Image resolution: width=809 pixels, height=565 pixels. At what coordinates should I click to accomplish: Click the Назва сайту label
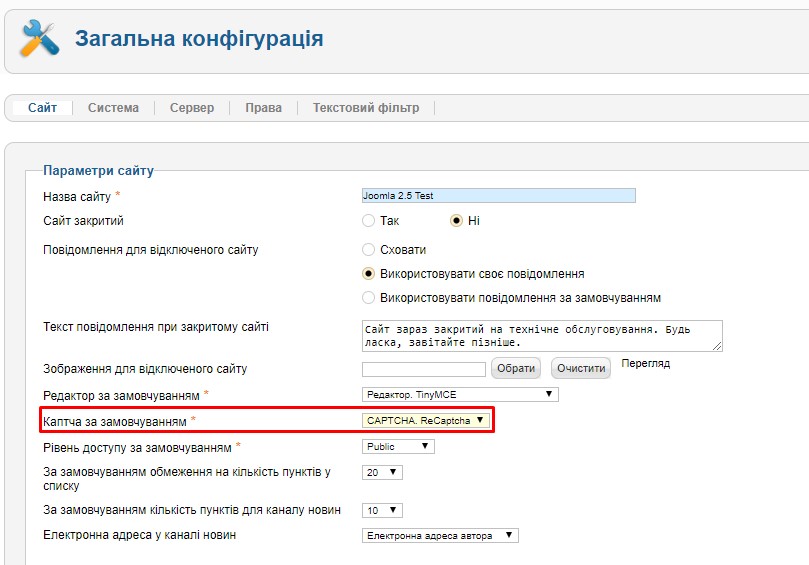77,197
